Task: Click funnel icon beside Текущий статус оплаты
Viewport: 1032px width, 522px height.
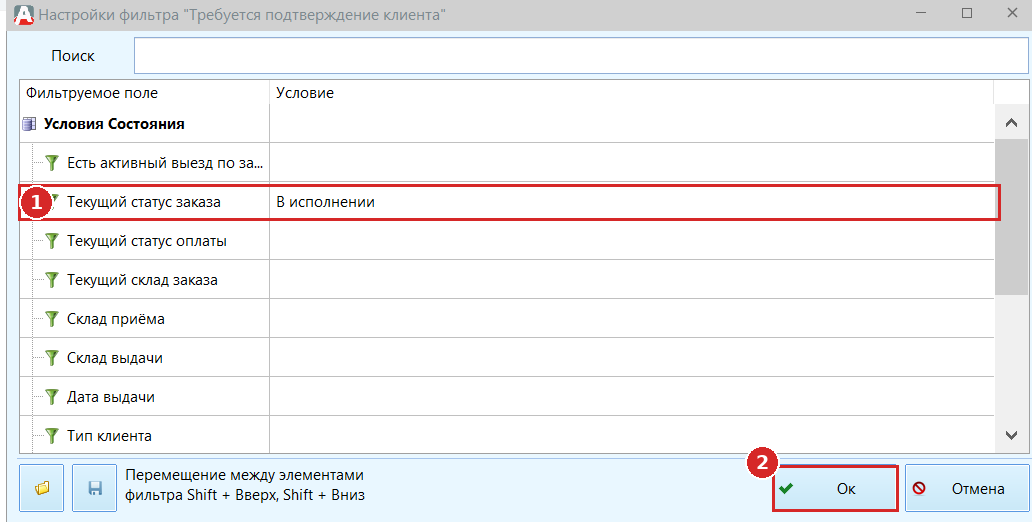Action: tap(52, 240)
